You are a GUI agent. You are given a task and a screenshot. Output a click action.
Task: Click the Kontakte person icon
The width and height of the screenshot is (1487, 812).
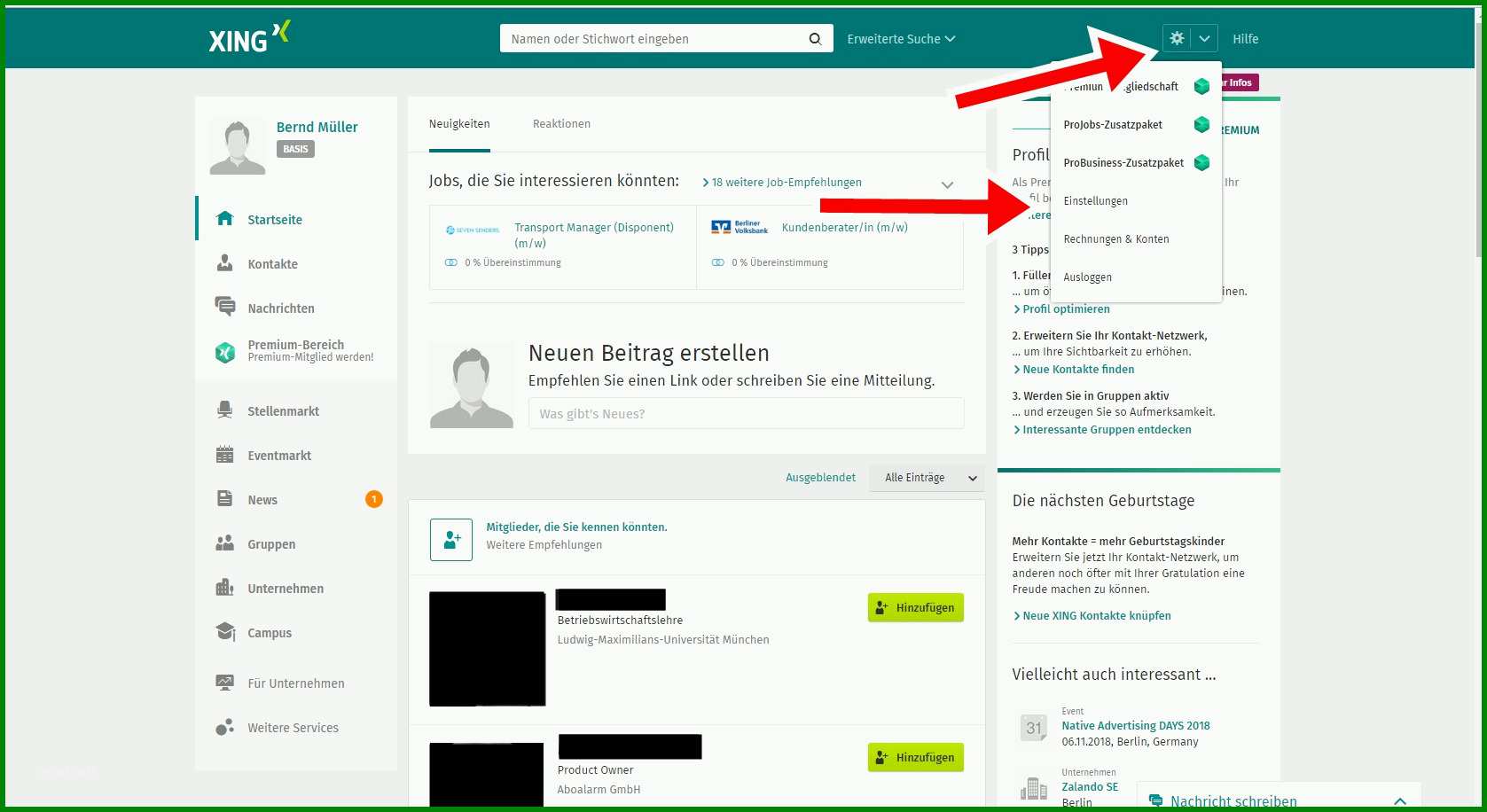225,263
